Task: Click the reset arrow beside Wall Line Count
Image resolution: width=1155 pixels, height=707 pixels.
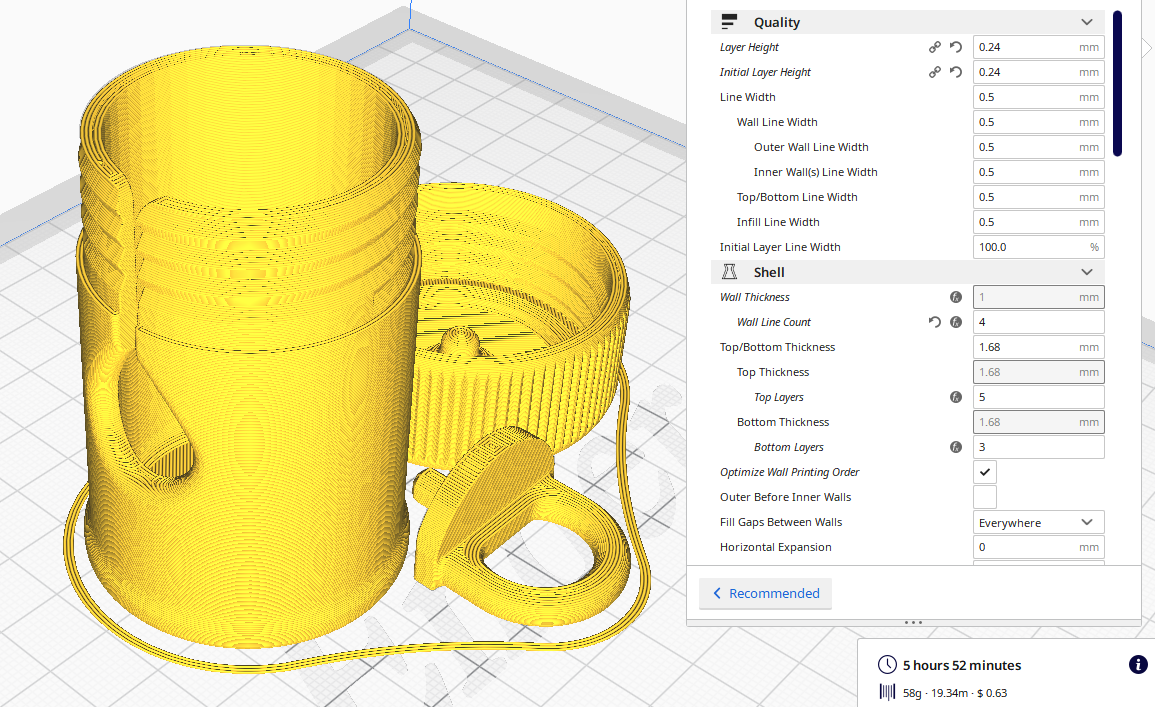Action: [x=934, y=322]
